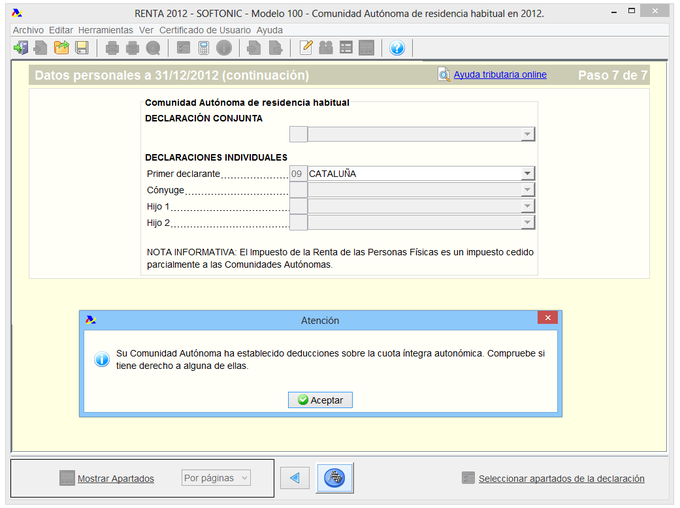The height and width of the screenshot is (508, 680).
Task: Expand the Hijo 2 community dropdown
Action: click(527, 223)
